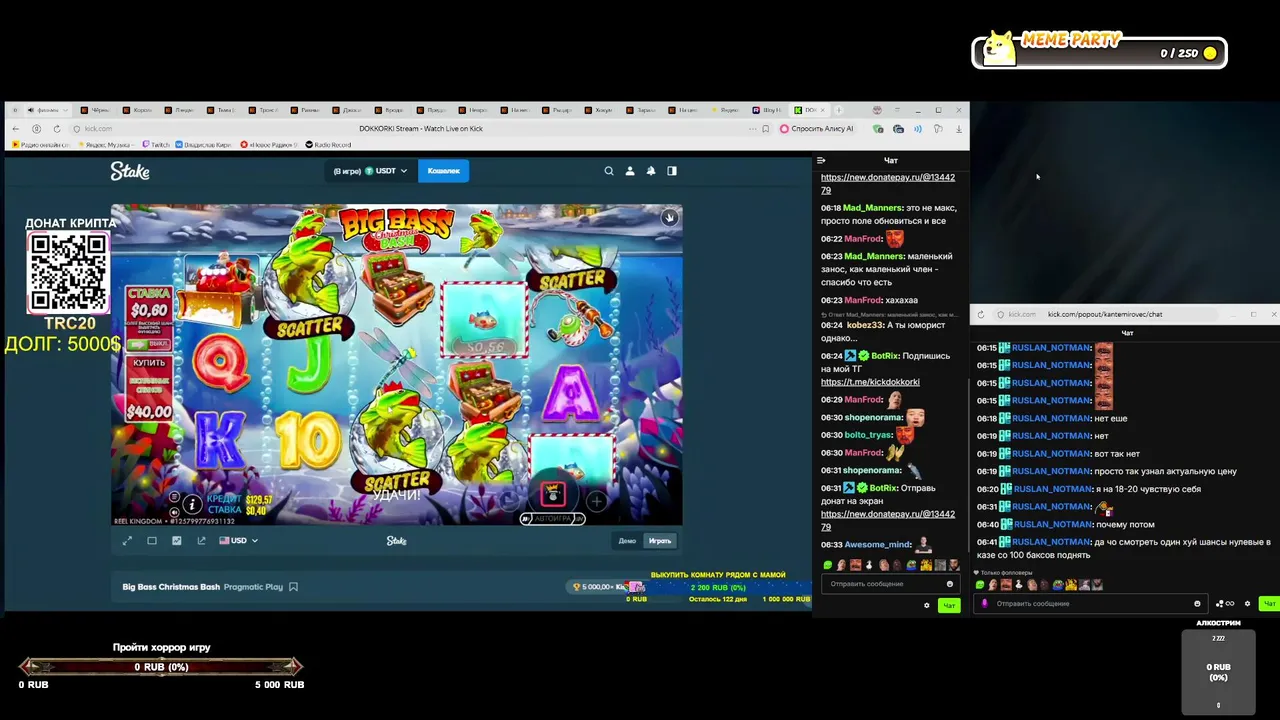Viewport: 1280px width, 720px height.
Task: Select the Играть real-play mode
Action: coord(660,541)
